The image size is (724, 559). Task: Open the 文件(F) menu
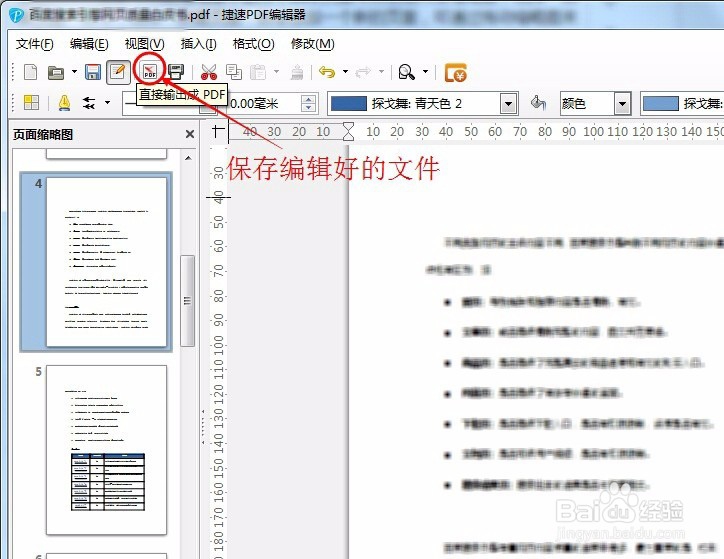point(35,44)
